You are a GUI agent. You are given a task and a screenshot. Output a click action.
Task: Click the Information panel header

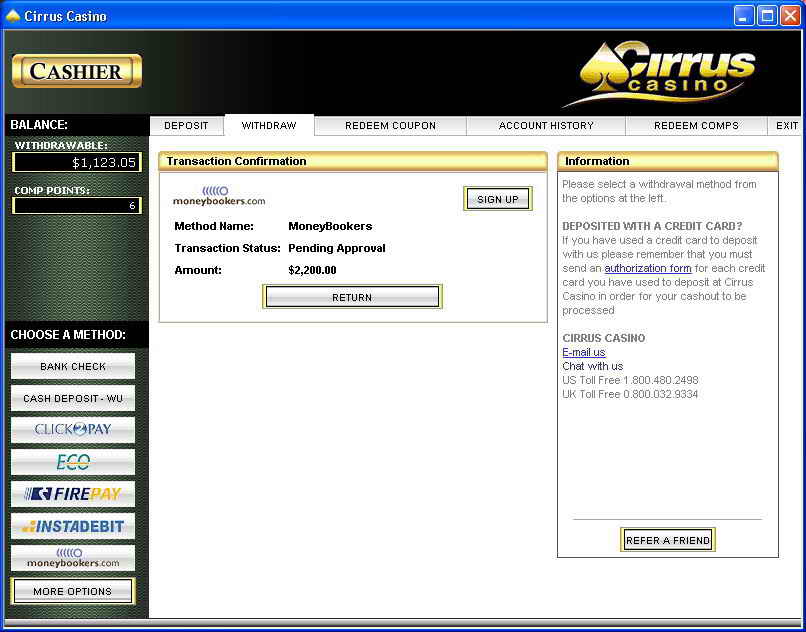tap(668, 161)
